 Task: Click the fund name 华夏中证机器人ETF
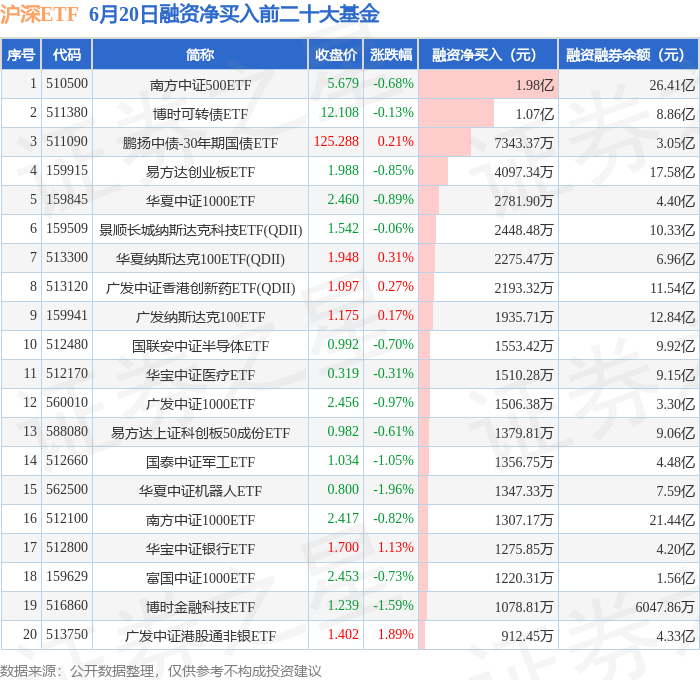pos(200,491)
